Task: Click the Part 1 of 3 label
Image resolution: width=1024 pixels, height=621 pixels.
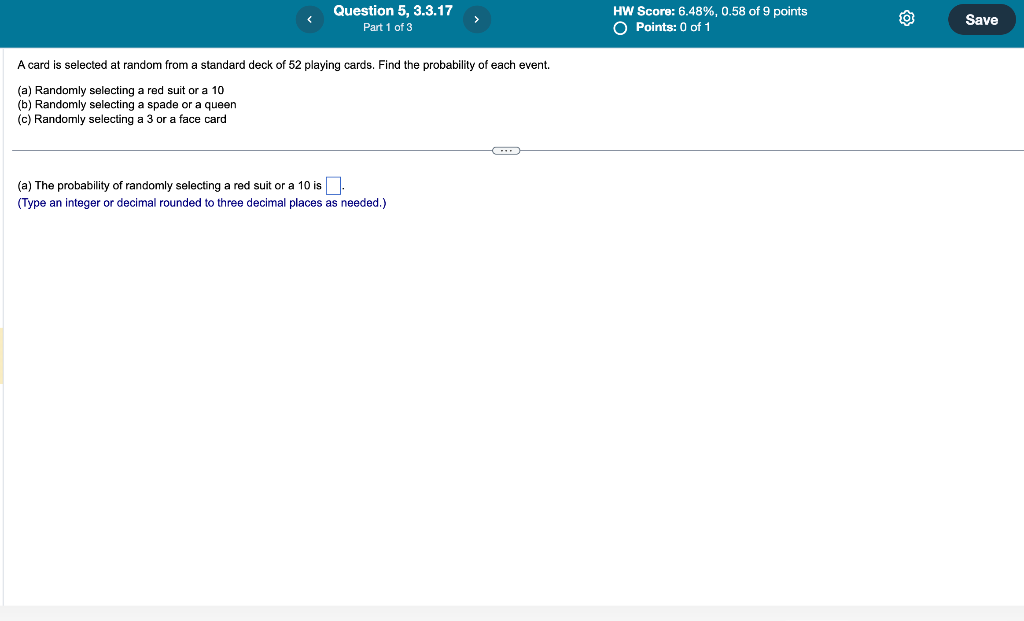Action: pyautogui.click(x=388, y=27)
